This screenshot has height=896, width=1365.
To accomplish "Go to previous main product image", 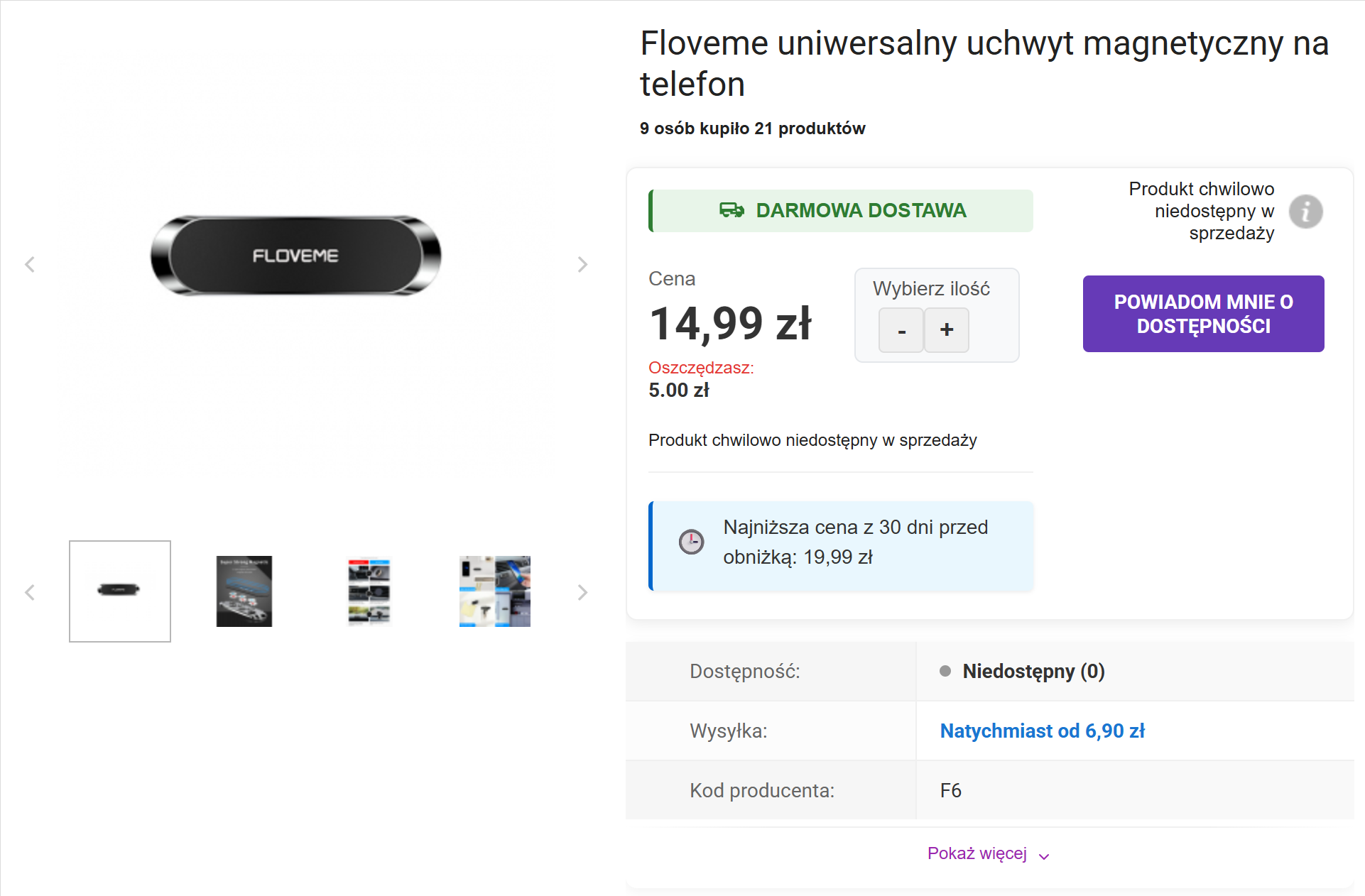I will 30,265.
